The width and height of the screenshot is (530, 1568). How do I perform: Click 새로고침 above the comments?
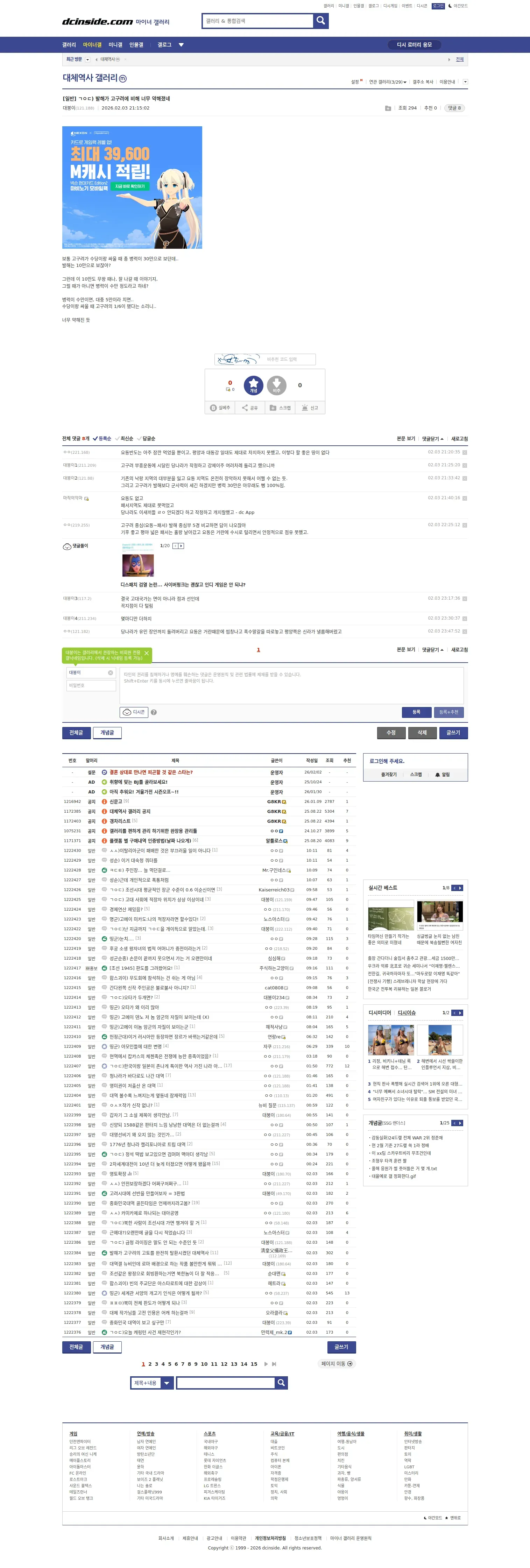click(459, 438)
